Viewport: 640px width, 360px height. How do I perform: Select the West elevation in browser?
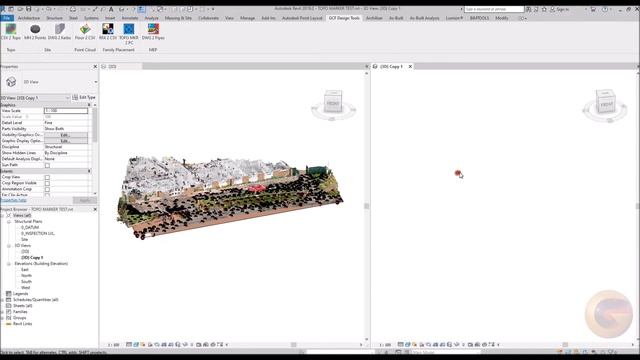click(25, 288)
